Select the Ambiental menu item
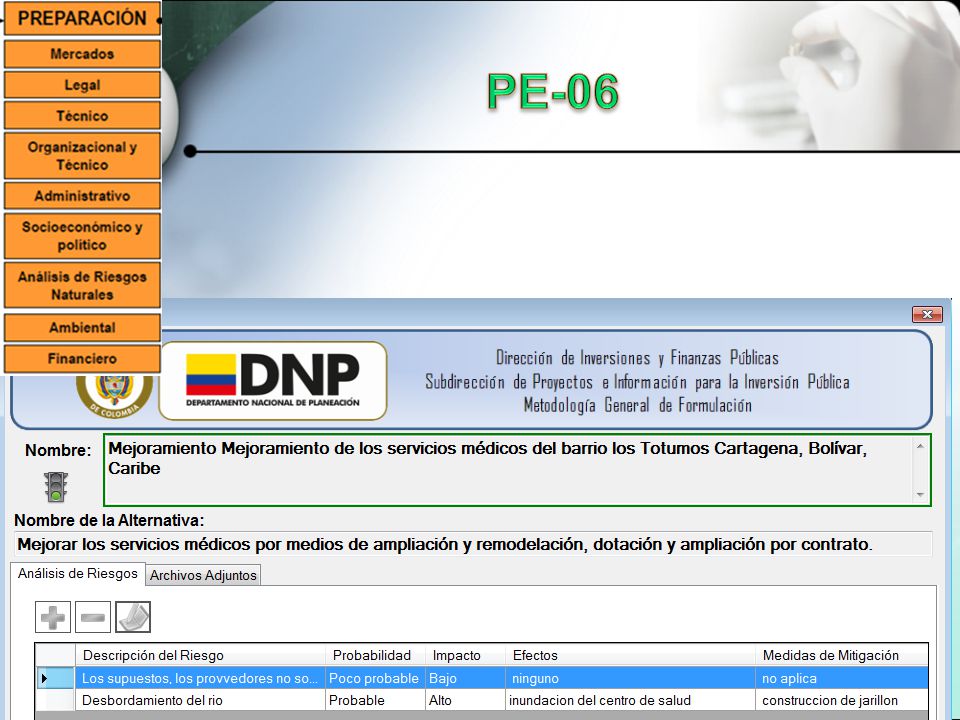The height and width of the screenshot is (720, 960). pos(82,327)
